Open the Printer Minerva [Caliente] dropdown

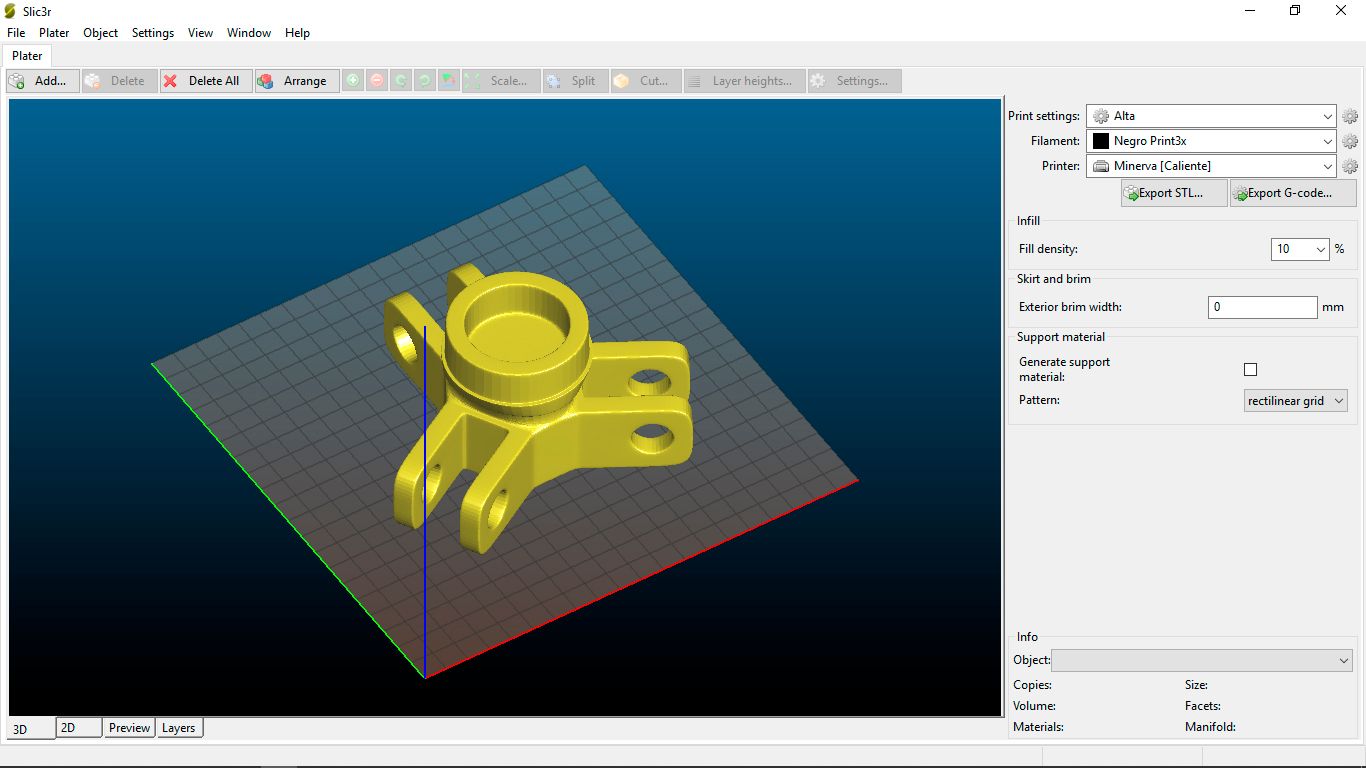(x=1211, y=166)
